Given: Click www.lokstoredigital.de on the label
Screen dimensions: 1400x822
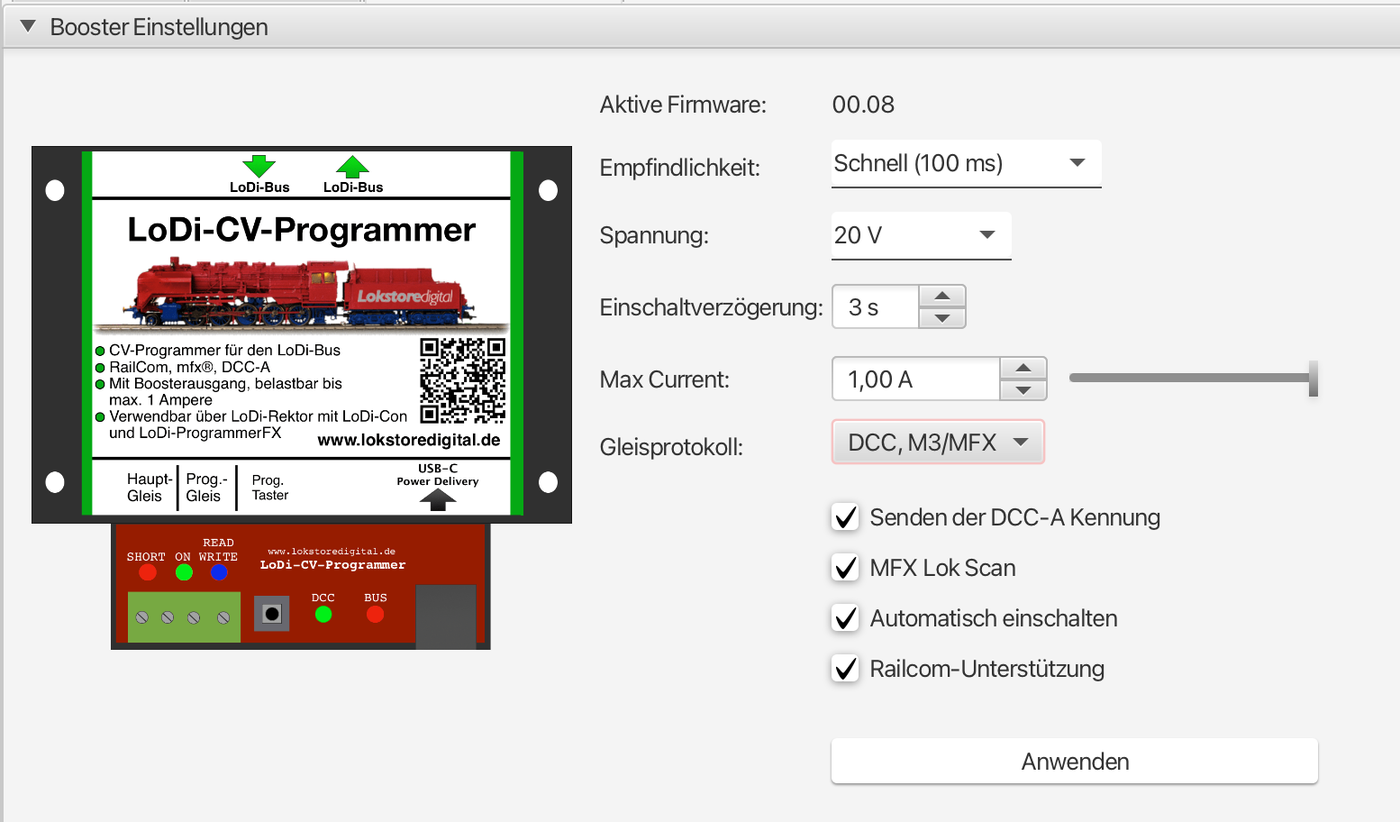Looking at the screenshot, I should (408, 440).
